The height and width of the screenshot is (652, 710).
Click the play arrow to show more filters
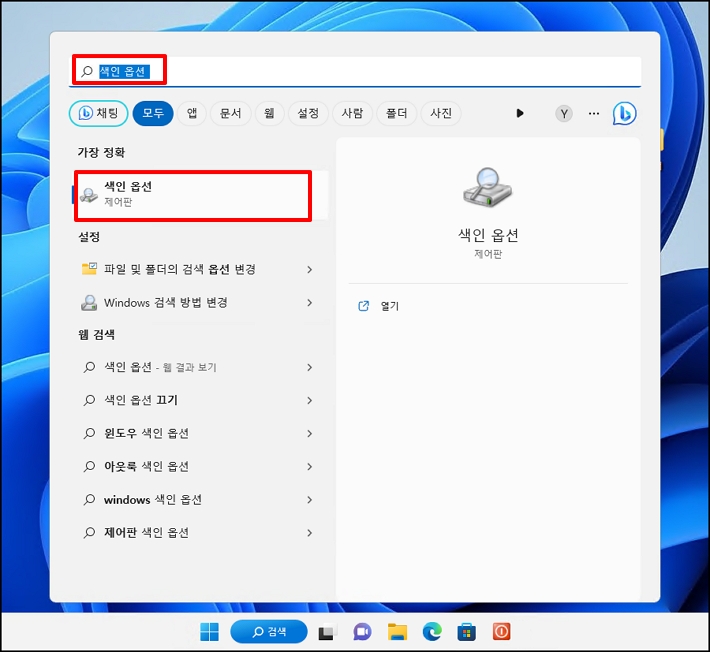click(x=520, y=113)
